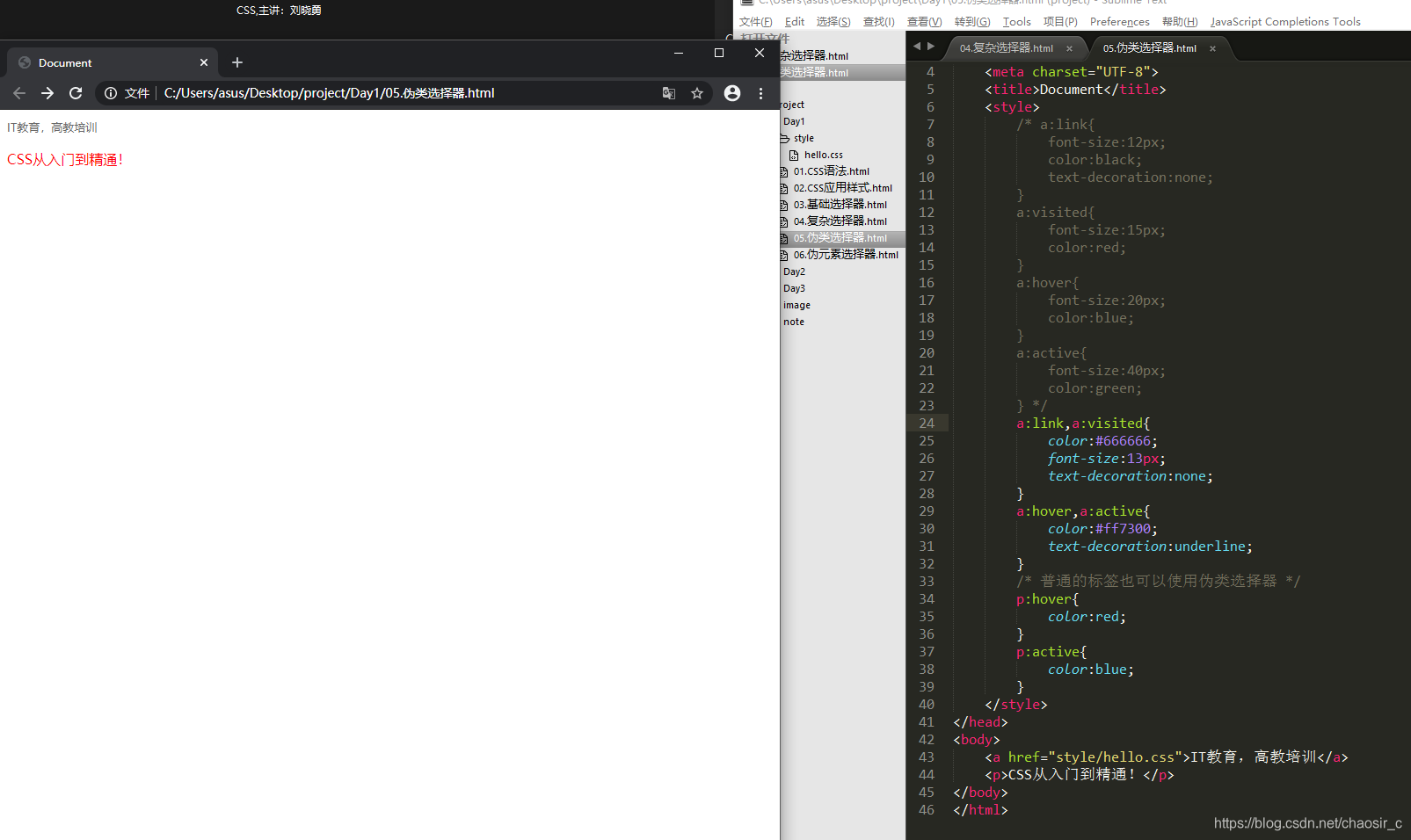This screenshot has width=1411, height=840.
Task: Translate this page icon in address bar
Action: pyautogui.click(x=669, y=93)
